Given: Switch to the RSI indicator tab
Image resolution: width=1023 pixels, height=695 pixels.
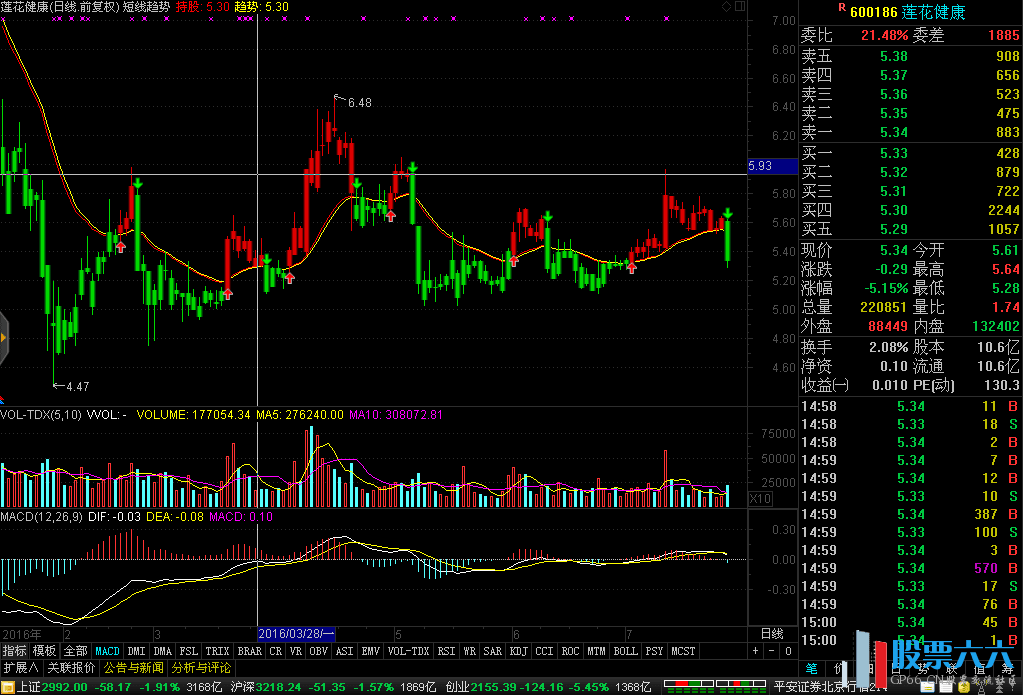Looking at the screenshot, I should point(445,650).
